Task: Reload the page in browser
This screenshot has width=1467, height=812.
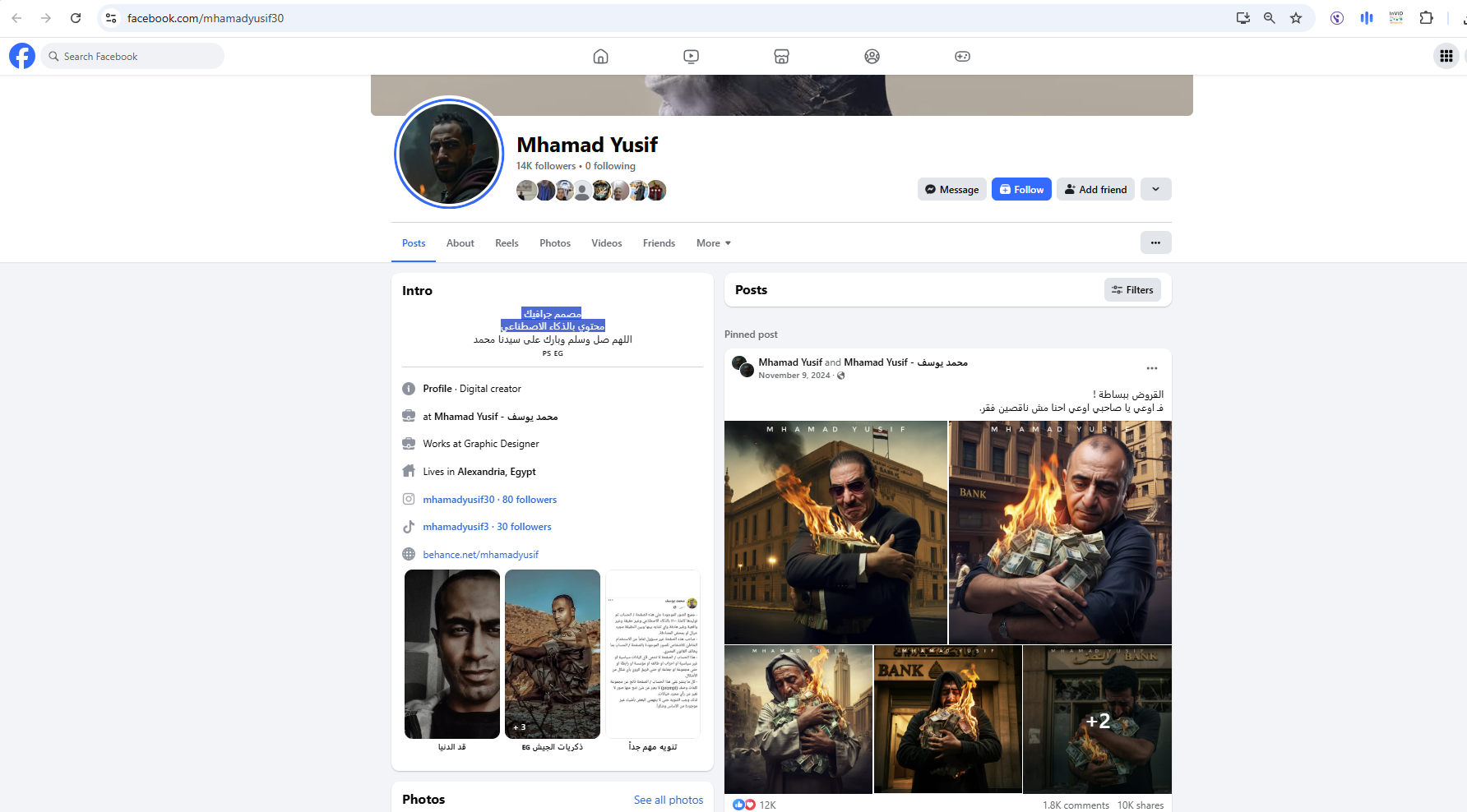Action: pos(76,18)
